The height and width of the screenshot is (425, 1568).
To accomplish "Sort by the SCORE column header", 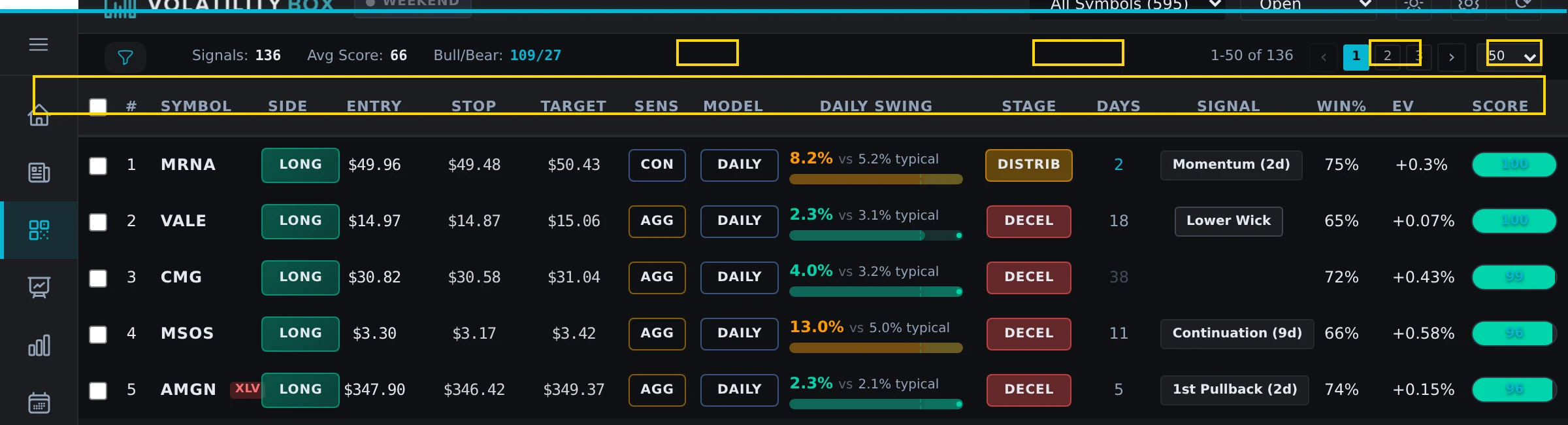I will point(1500,106).
